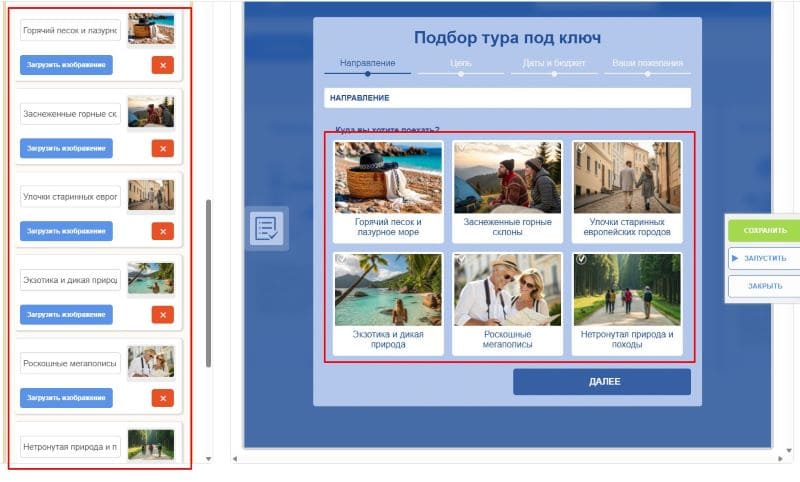Click the 'ЗАКРЫТЬ' button
The height and width of the screenshot is (482, 800).
click(764, 286)
